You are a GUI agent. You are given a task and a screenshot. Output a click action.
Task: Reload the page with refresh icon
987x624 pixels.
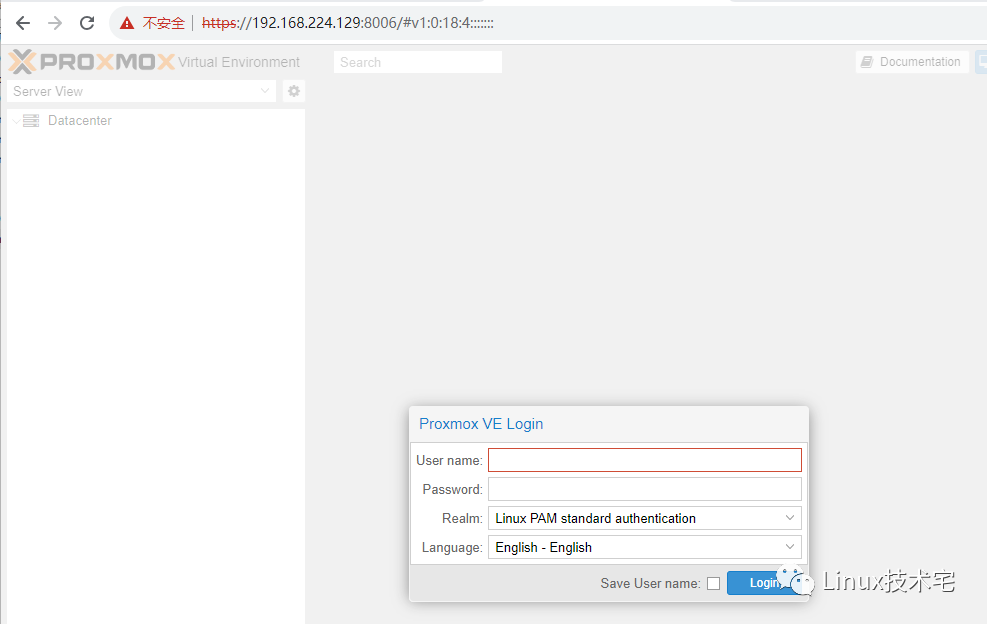click(x=87, y=23)
